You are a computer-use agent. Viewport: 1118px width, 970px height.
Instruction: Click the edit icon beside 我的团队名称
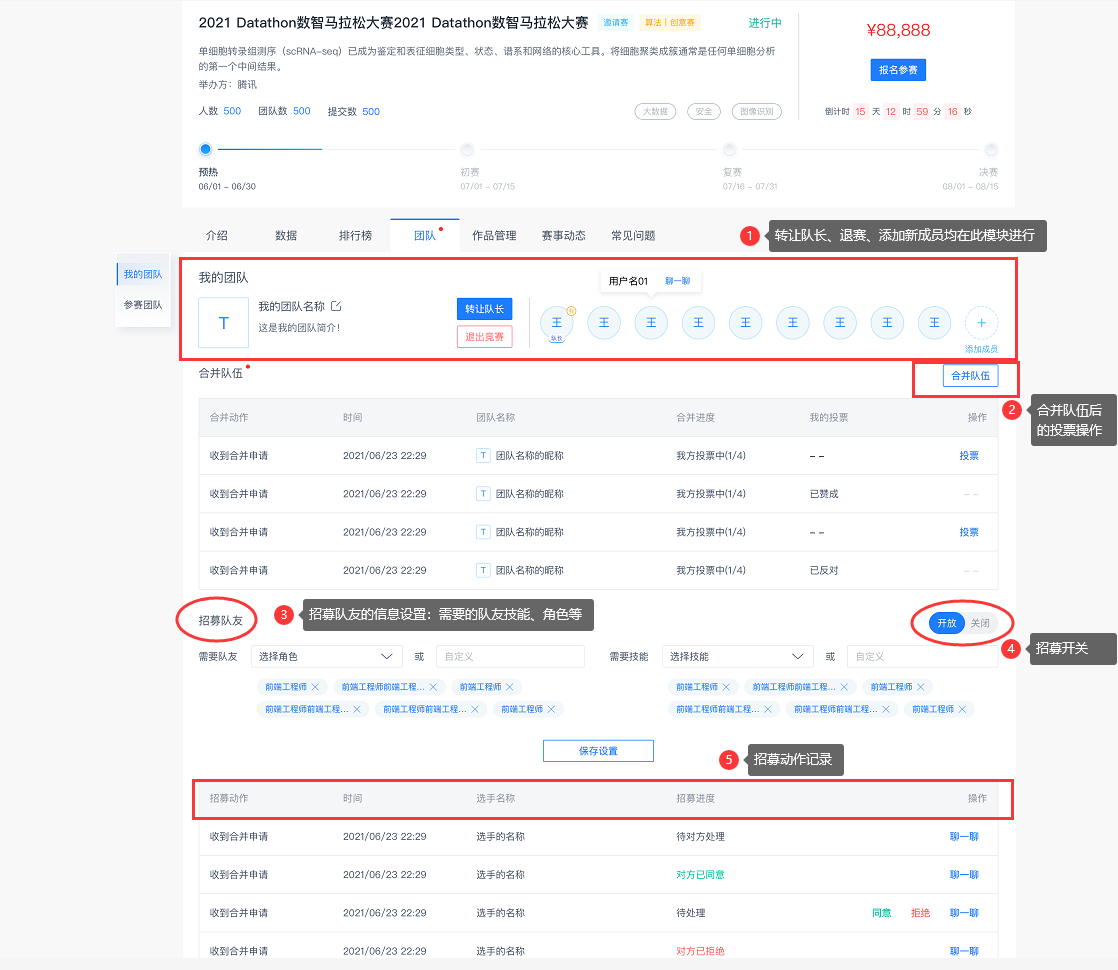coord(336,306)
